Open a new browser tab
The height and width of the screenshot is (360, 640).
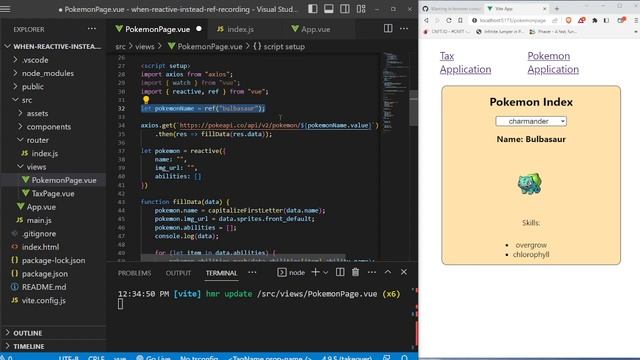pyautogui.click(x=557, y=8)
